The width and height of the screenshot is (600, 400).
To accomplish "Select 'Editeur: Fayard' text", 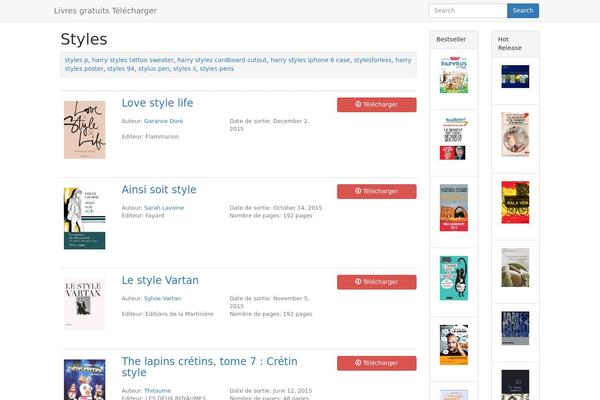I will click(x=143, y=216).
